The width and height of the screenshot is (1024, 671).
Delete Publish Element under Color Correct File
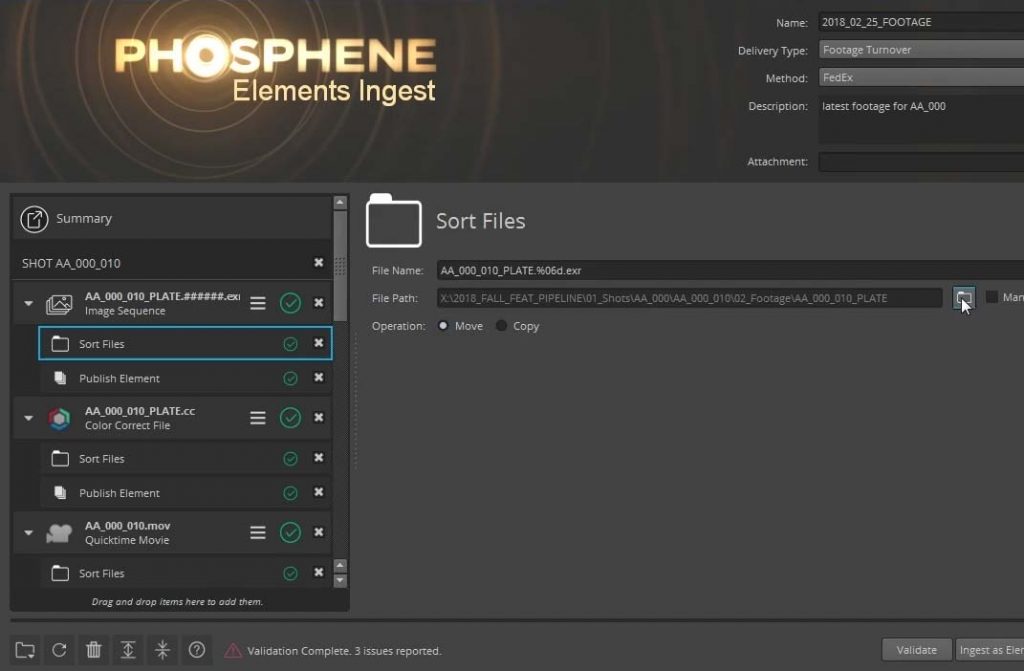pyautogui.click(x=319, y=492)
